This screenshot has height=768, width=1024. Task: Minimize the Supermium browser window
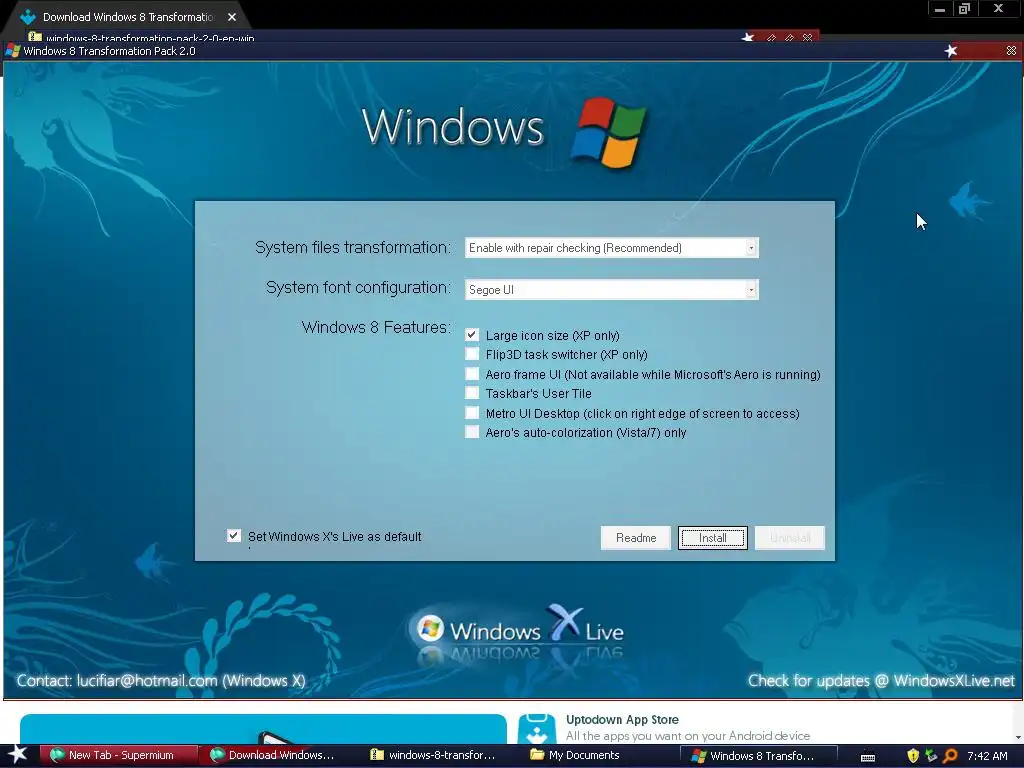[940, 9]
